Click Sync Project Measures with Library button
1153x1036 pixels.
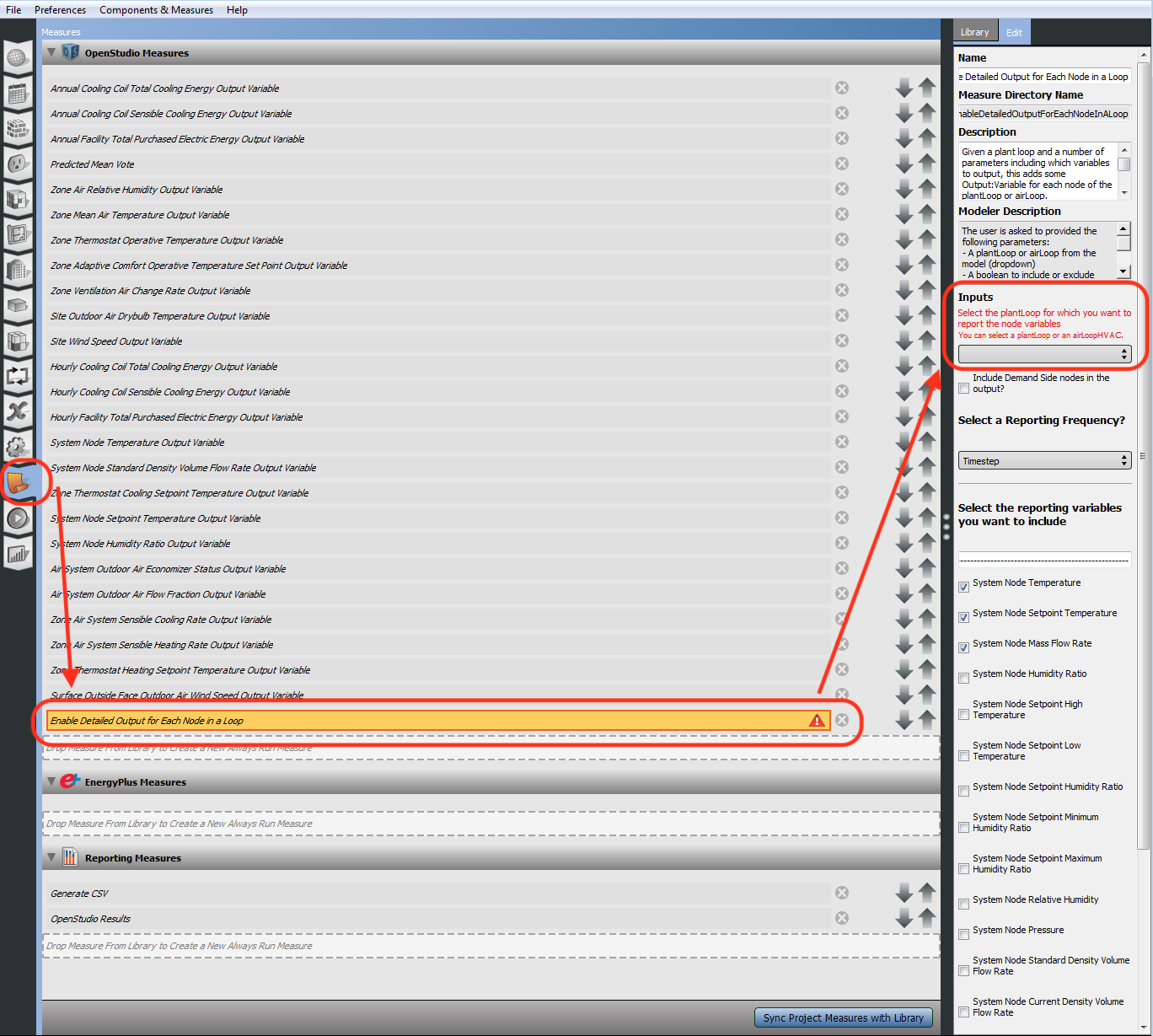tap(844, 1017)
